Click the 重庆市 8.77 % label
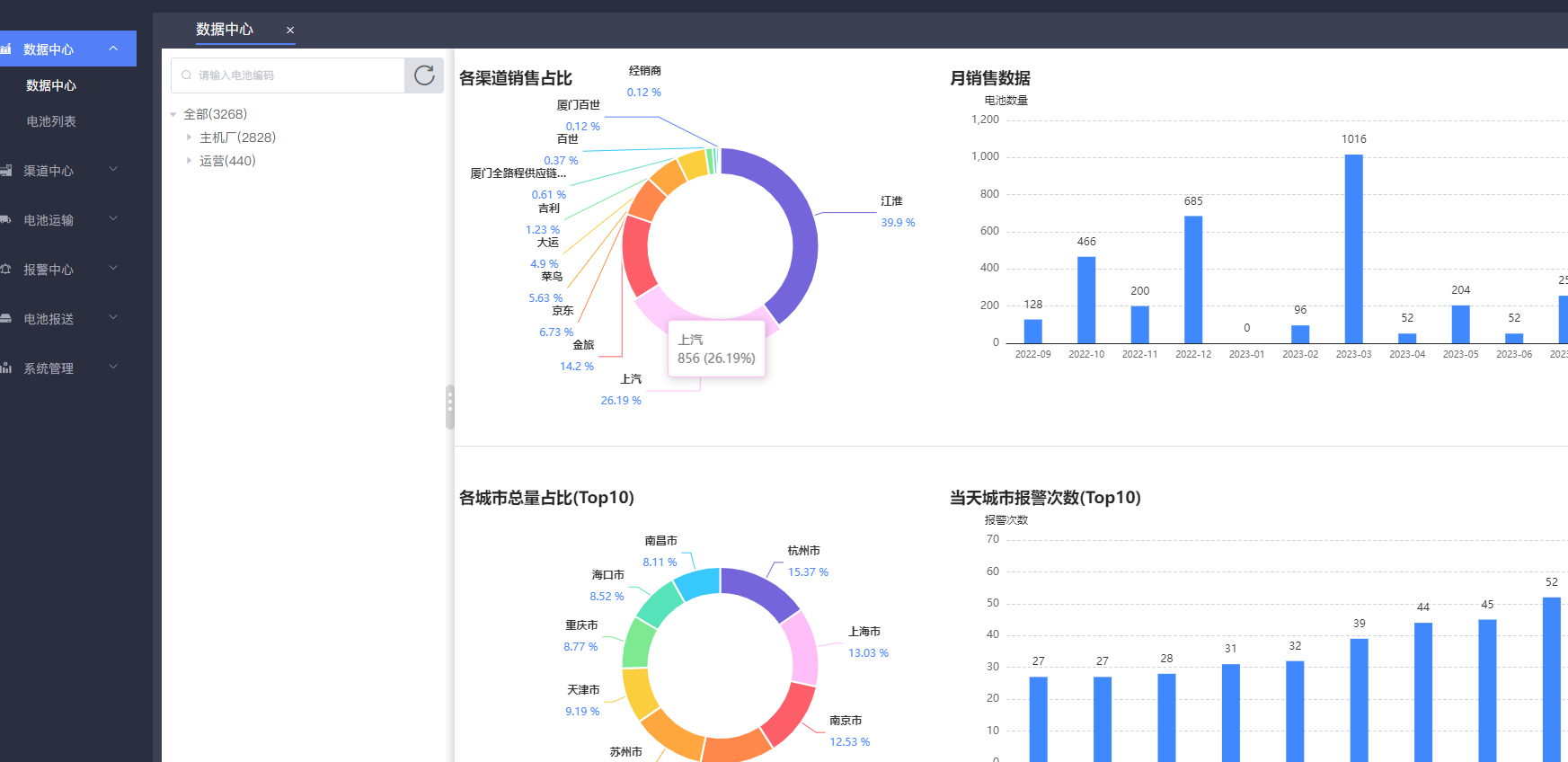1568x762 pixels. [x=581, y=636]
